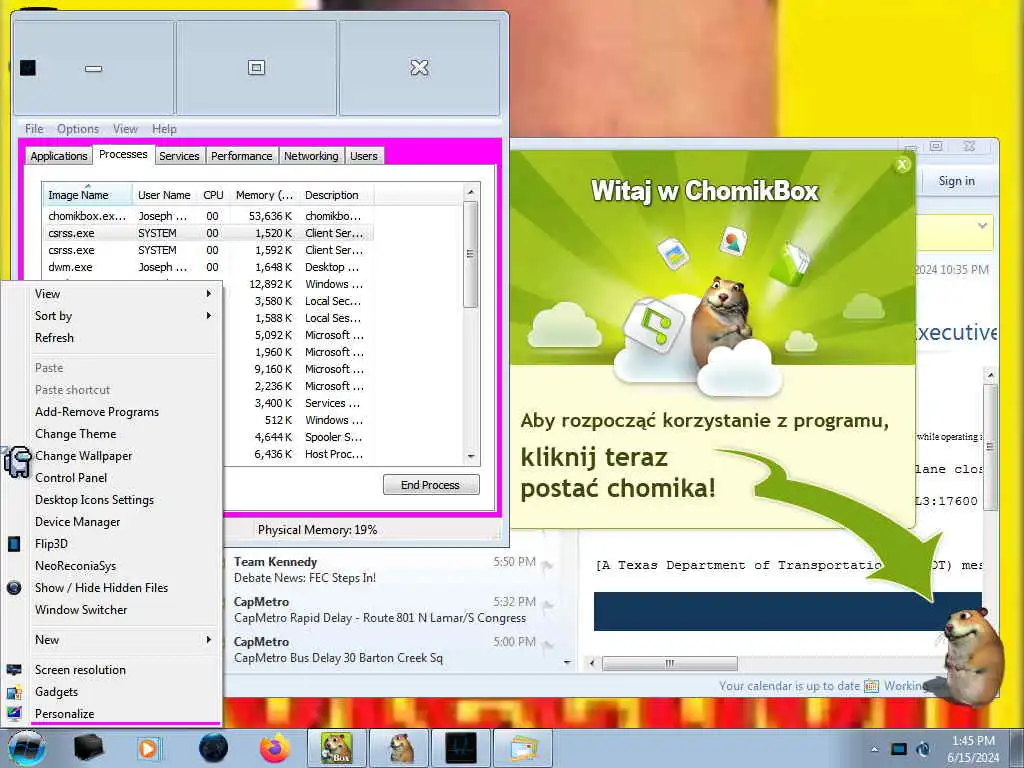Switch to the Services tab
The image size is (1024, 768).
coord(179,156)
